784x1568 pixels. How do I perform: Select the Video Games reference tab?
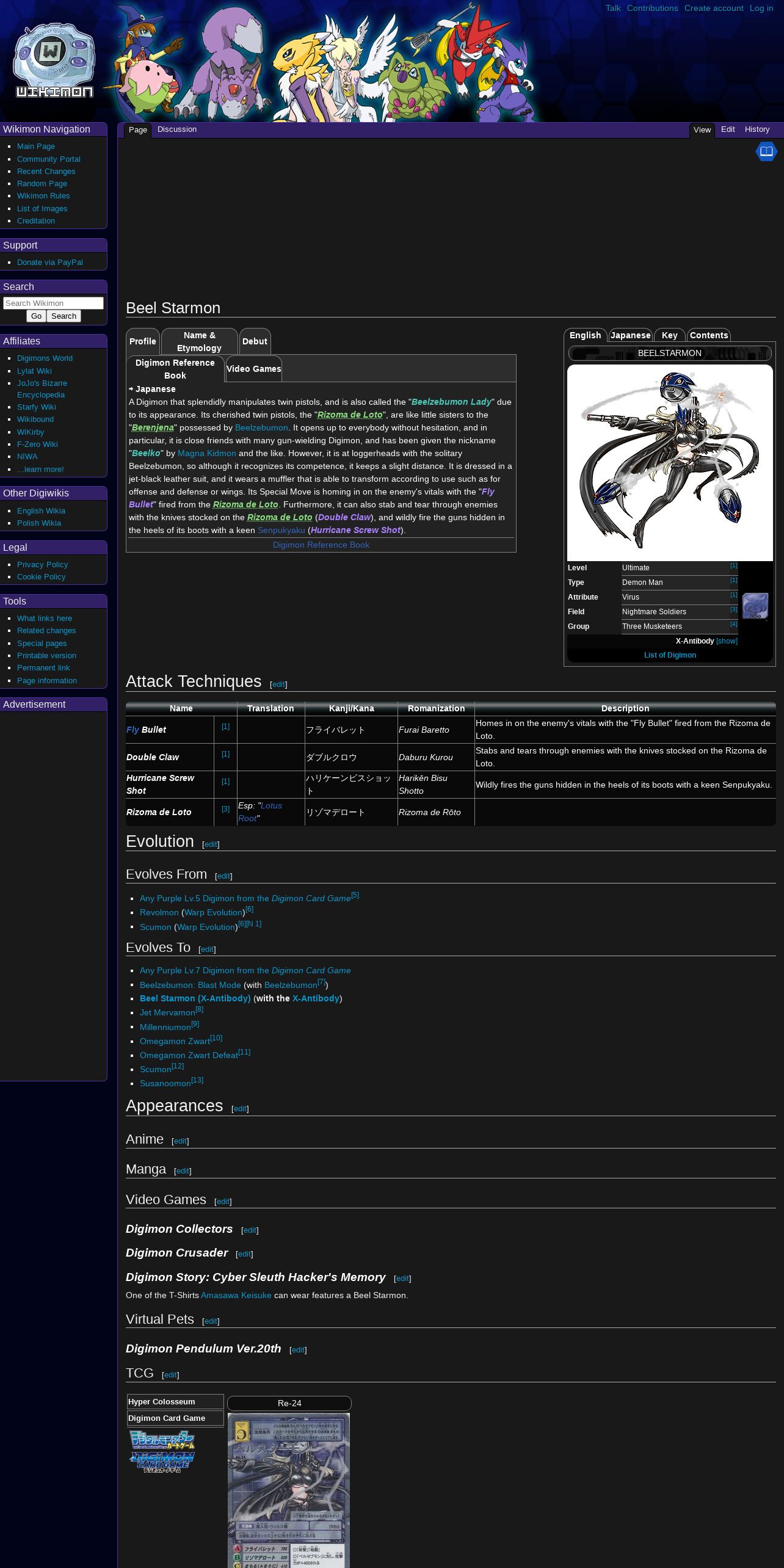253,369
